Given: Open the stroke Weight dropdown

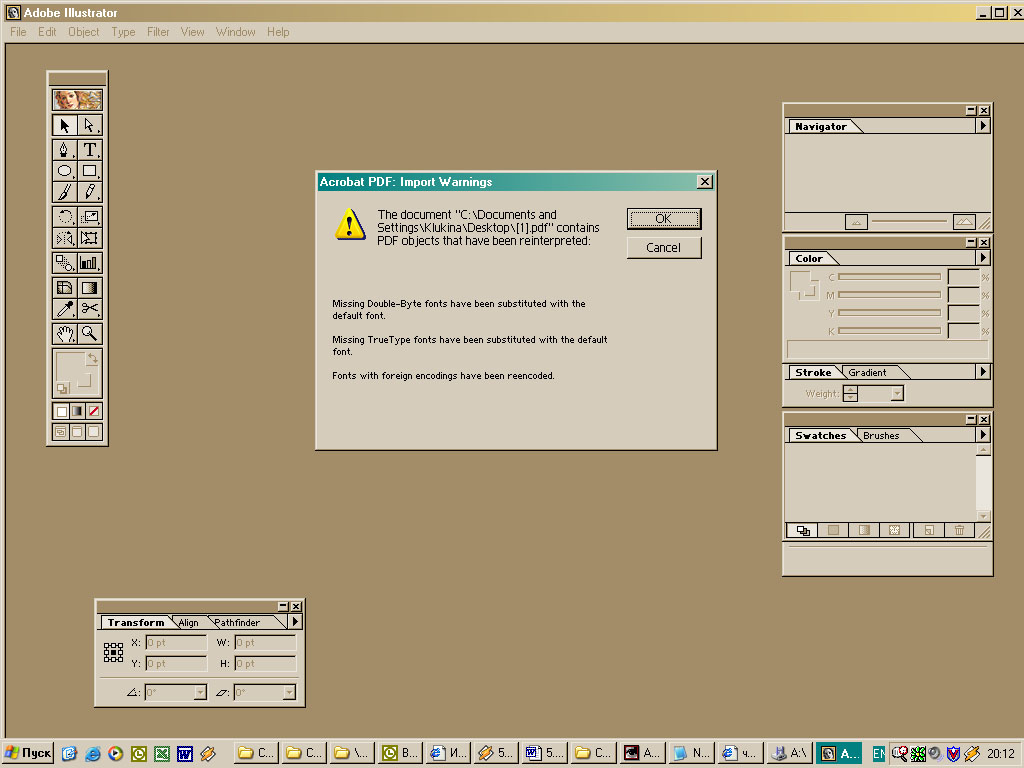Looking at the screenshot, I should [x=897, y=393].
